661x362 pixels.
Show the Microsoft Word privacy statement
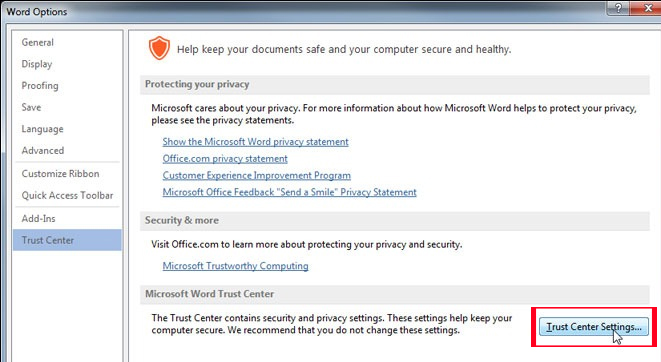pos(255,142)
